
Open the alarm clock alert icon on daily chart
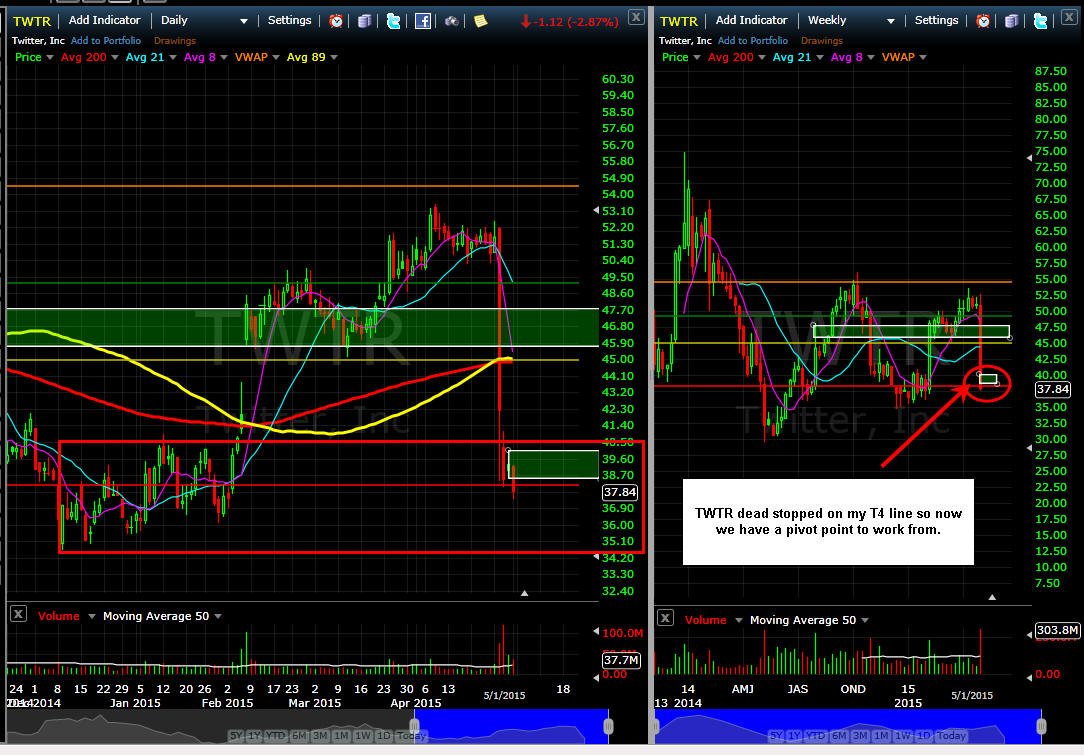(x=336, y=21)
